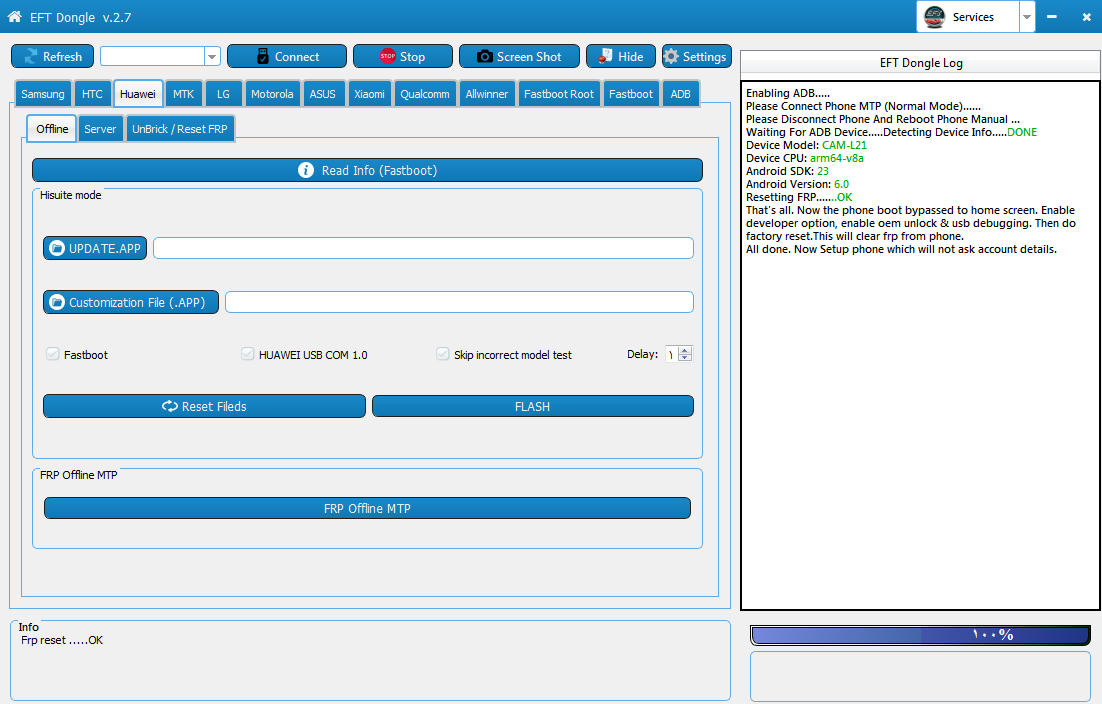1102x704 pixels.
Task: Click the UPDATE.APP file path field
Action: tap(424, 248)
